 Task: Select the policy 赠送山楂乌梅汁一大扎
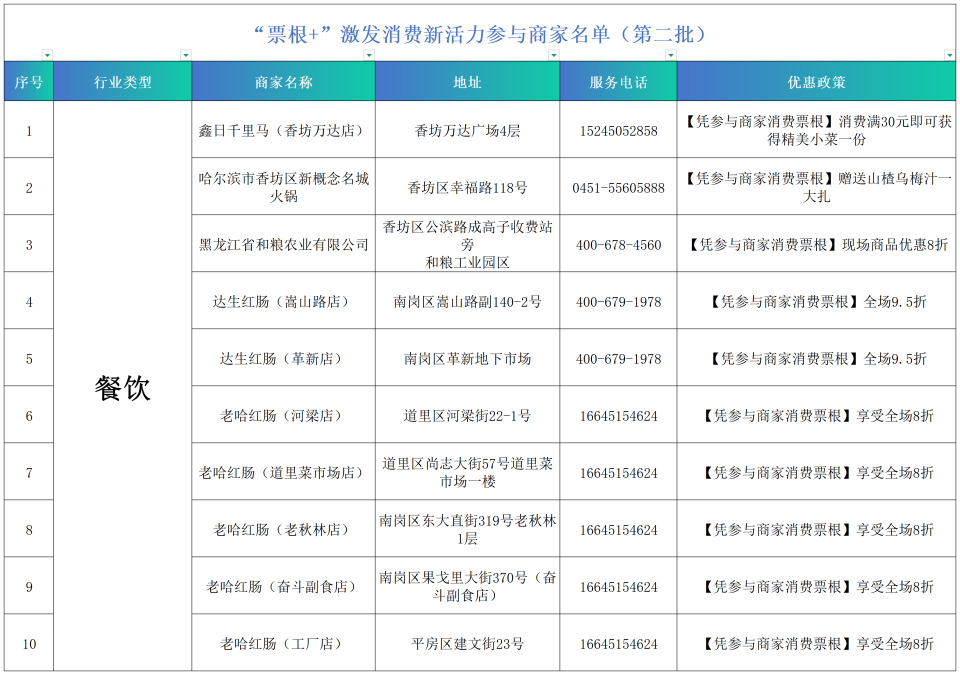(816, 187)
